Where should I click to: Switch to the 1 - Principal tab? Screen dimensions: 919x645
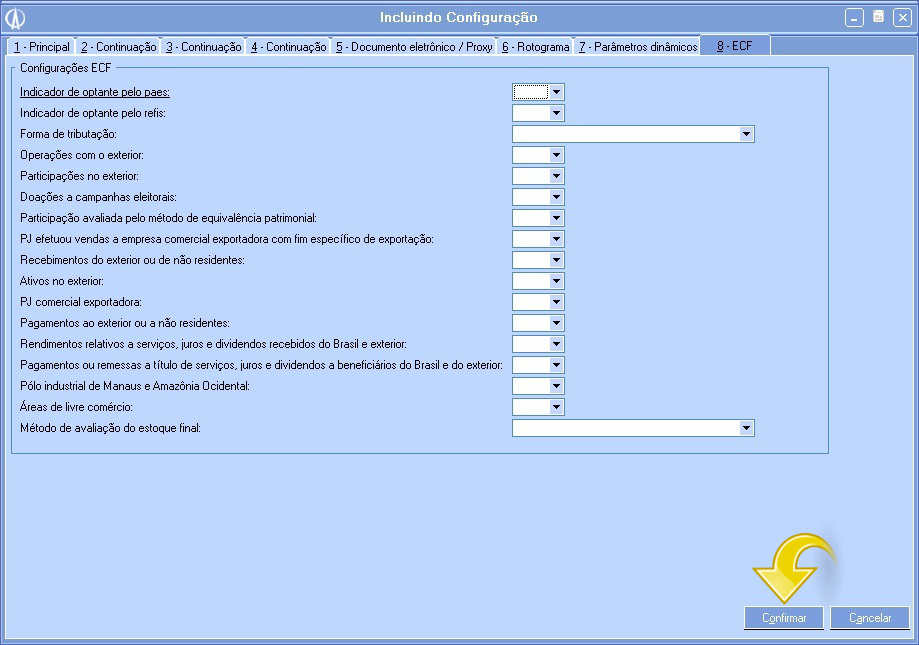[x=42, y=47]
